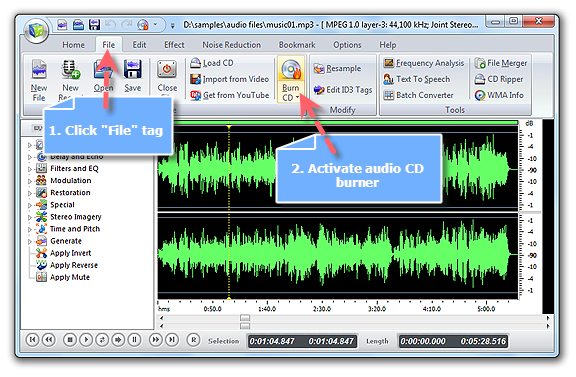Click the Undo arrow in quick access toolbar
Image resolution: width=576 pixels, height=377 pixels.
(x=110, y=25)
